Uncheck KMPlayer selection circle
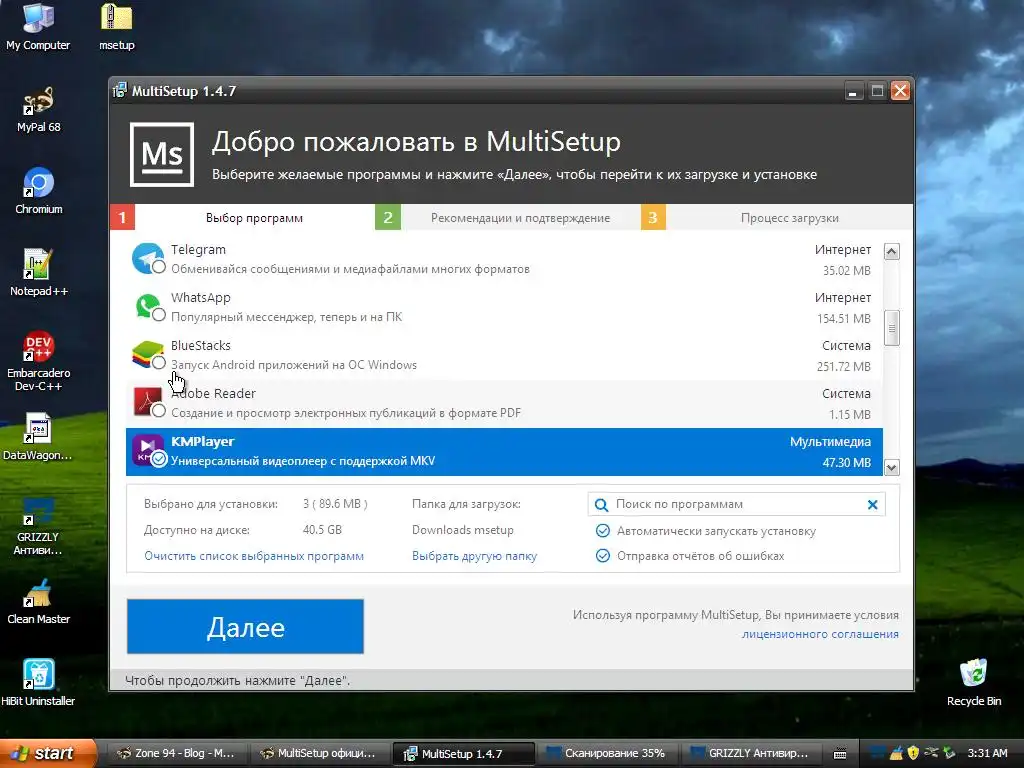This screenshot has height=768, width=1024. pyautogui.click(x=159, y=459)
